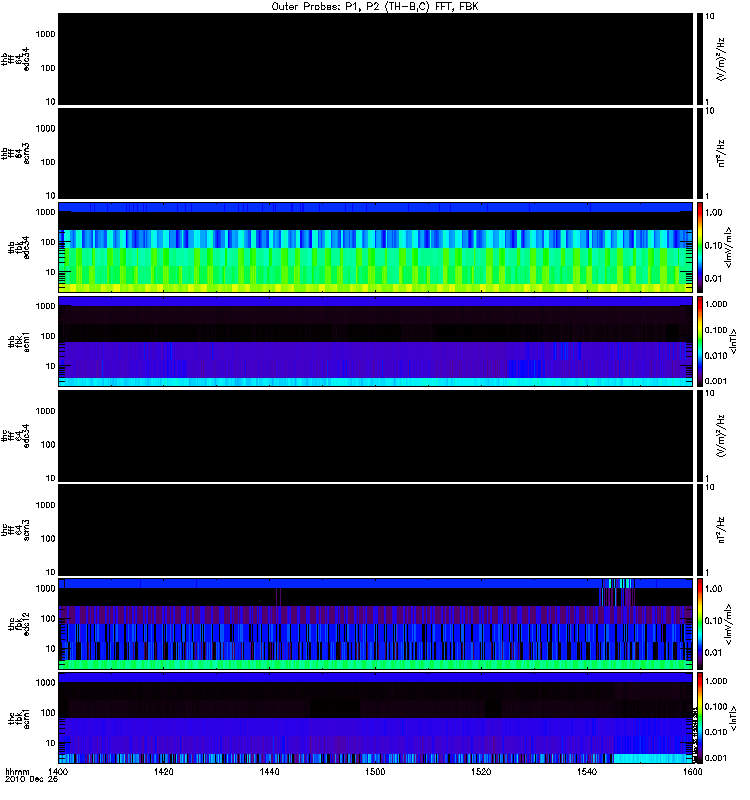This screenshot has height=800, width=750.
Task: Click the "2010 Dec 26" date label
Action: [x=31, y=780]
